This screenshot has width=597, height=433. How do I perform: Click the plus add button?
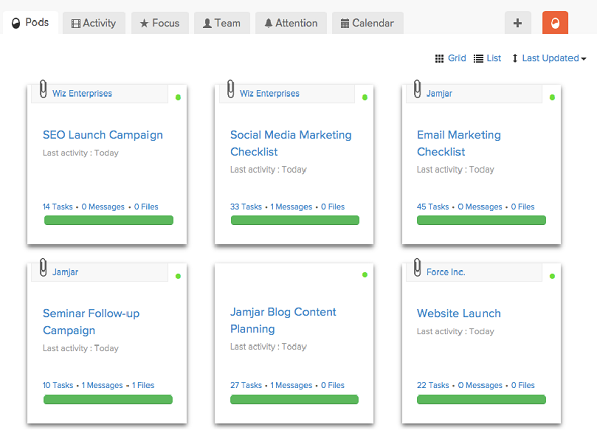(517, 23)
